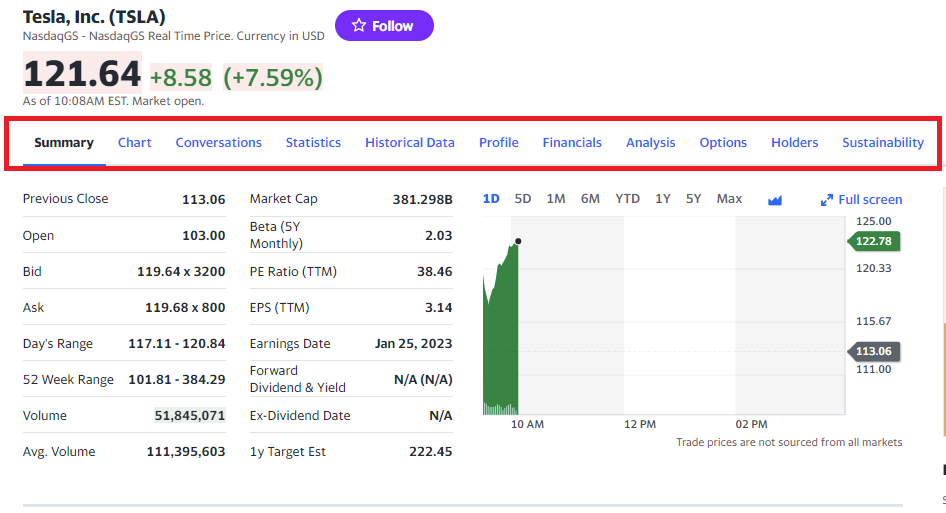Image resolution: width=946 pixels, height=513 pixels.
Task: Select the YTD chart range
Action: pos(627,199)
